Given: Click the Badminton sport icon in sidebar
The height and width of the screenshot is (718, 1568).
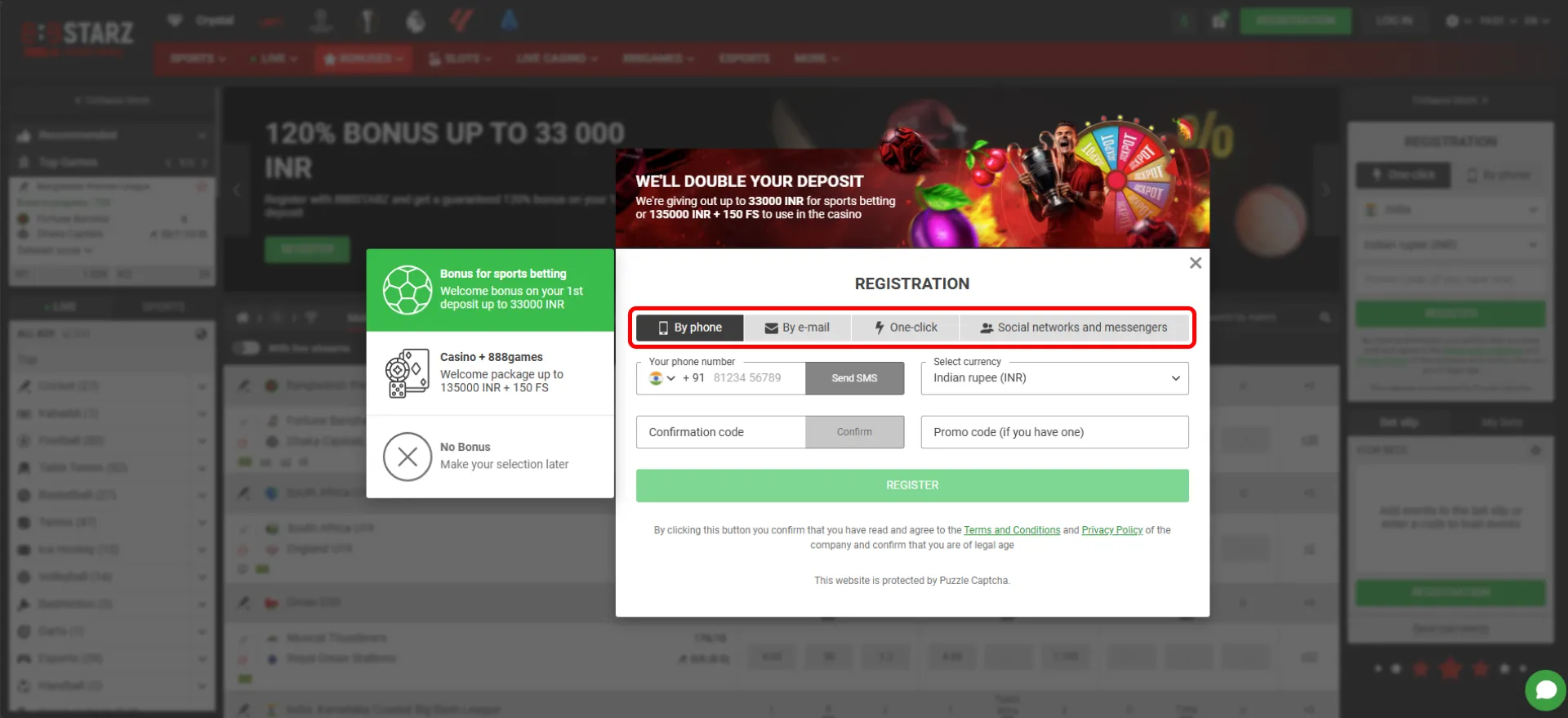Looking at the screenshot, I should (24, 604).
